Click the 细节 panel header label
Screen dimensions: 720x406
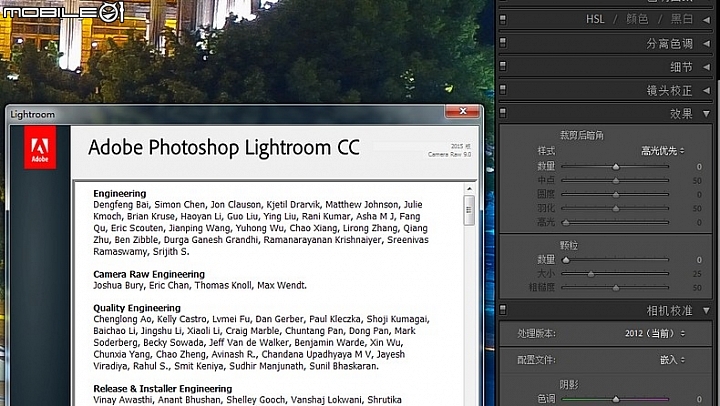(x=681, y=67)
